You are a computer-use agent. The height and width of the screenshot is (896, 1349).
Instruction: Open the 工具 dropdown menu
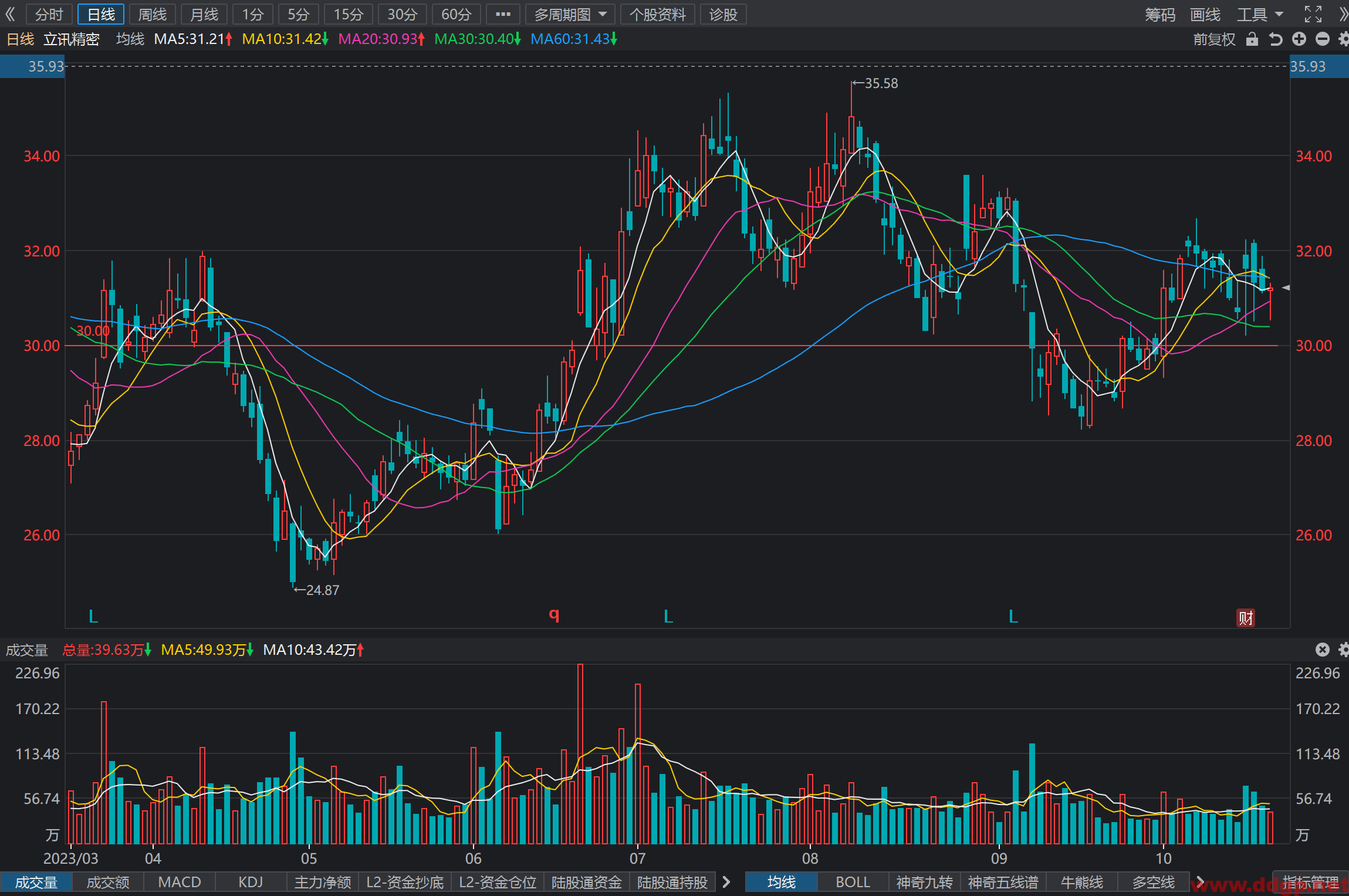pos(1260,14)
